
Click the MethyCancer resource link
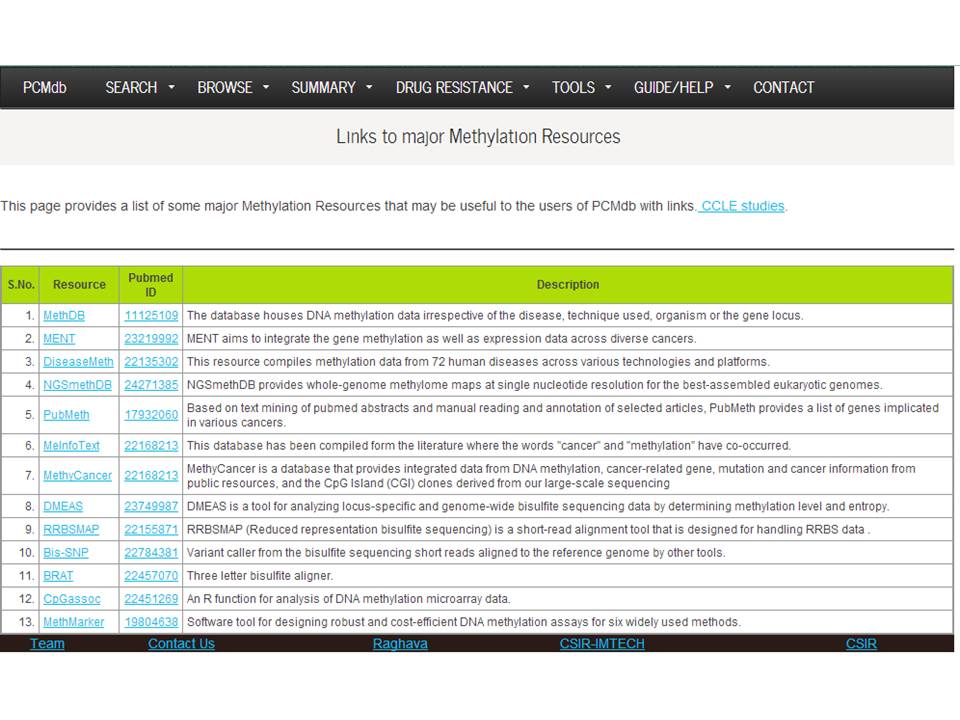coord(77,476)
